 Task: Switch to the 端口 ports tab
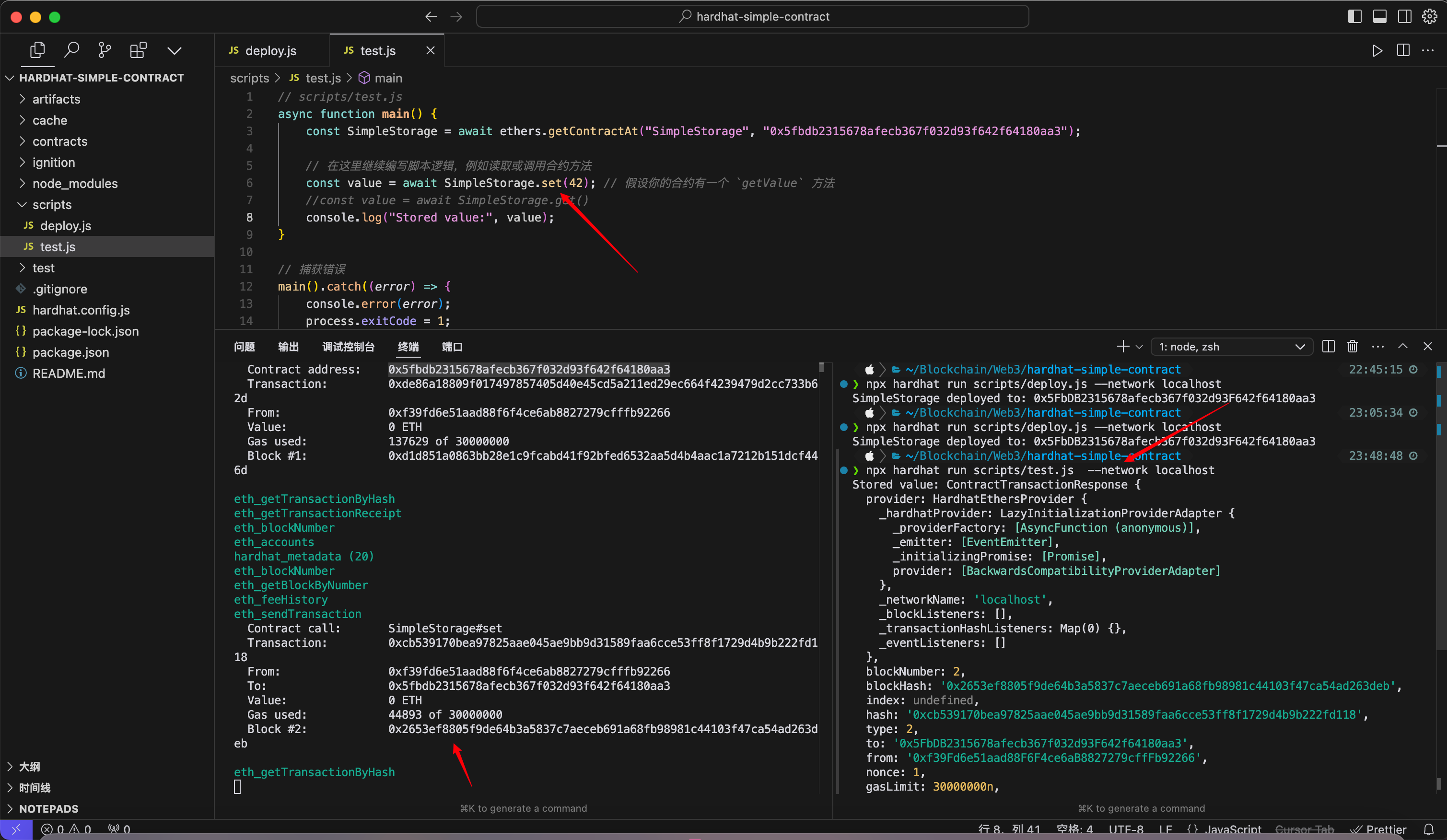(452, 347)
